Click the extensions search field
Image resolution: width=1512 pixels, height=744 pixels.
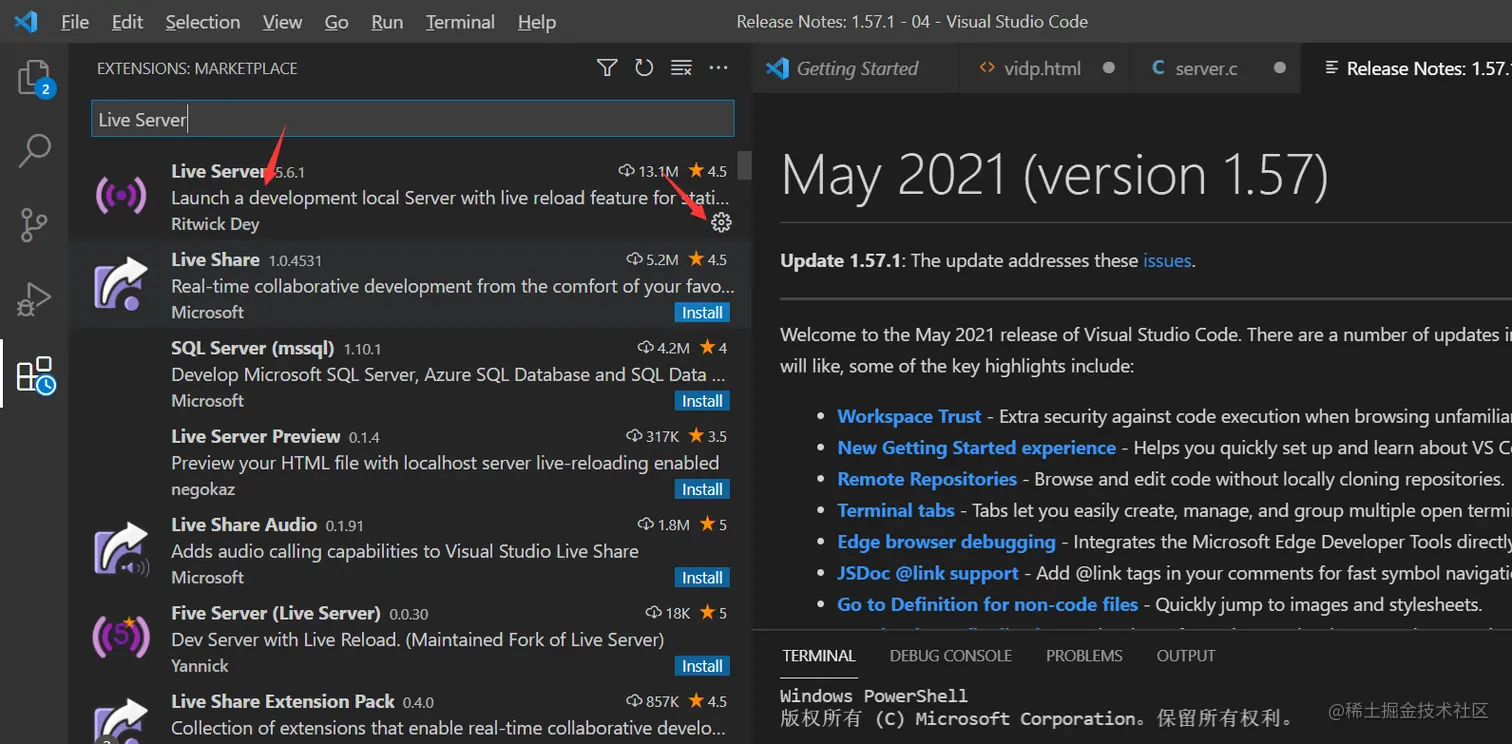pyautogui.click(x=412, y=119)
